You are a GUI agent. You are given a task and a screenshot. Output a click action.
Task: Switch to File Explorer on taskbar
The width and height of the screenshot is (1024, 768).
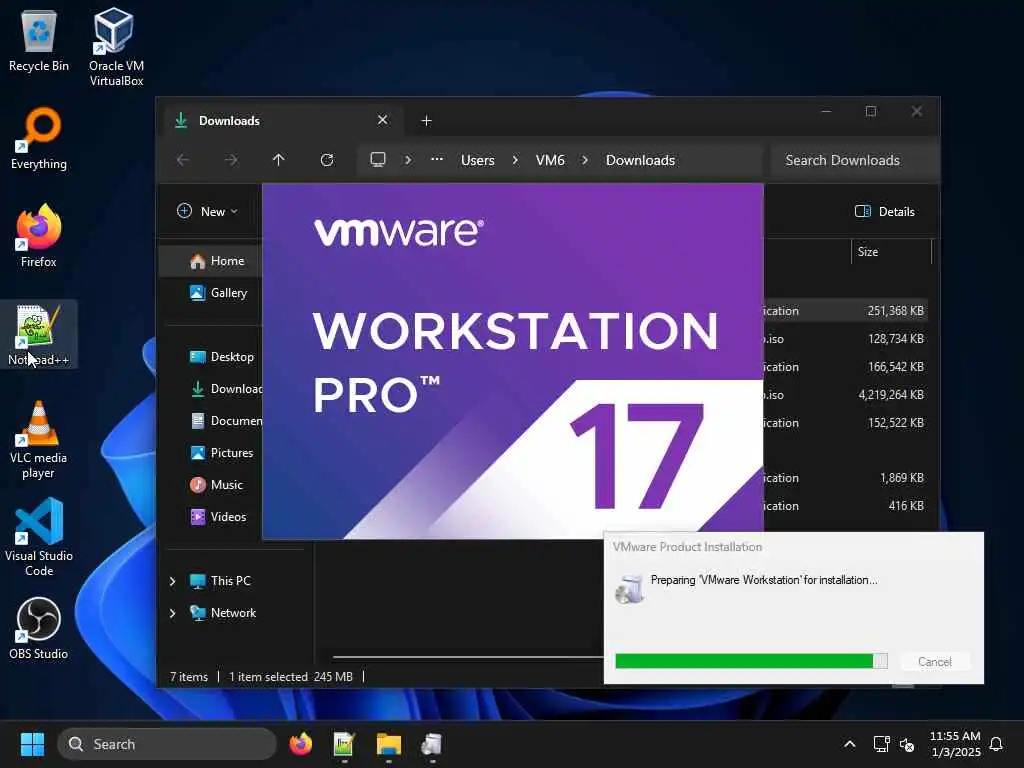(x=389, y=744)
